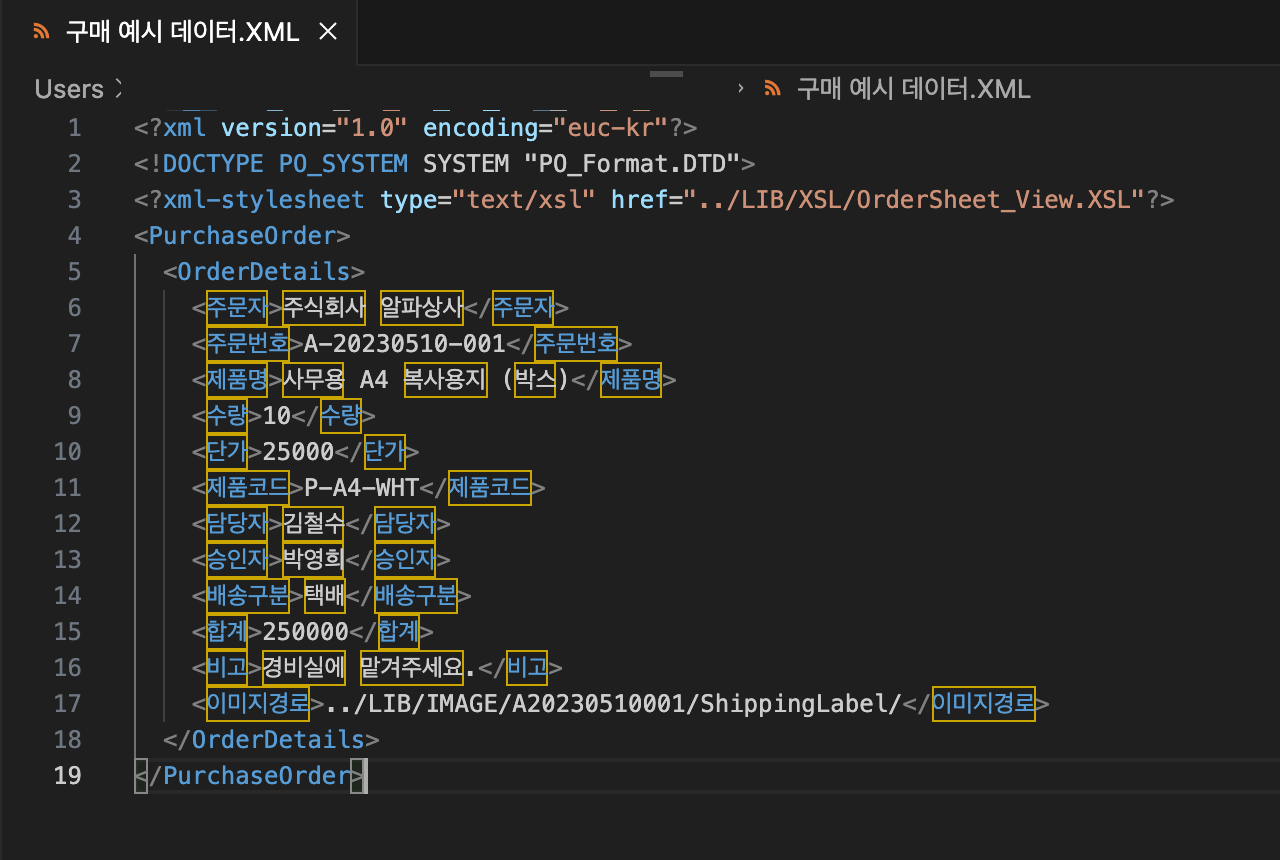This screenshot has width=1280, height=860.
Task: Select the 제품명 element tag on line 8
Action: point(236,379)
